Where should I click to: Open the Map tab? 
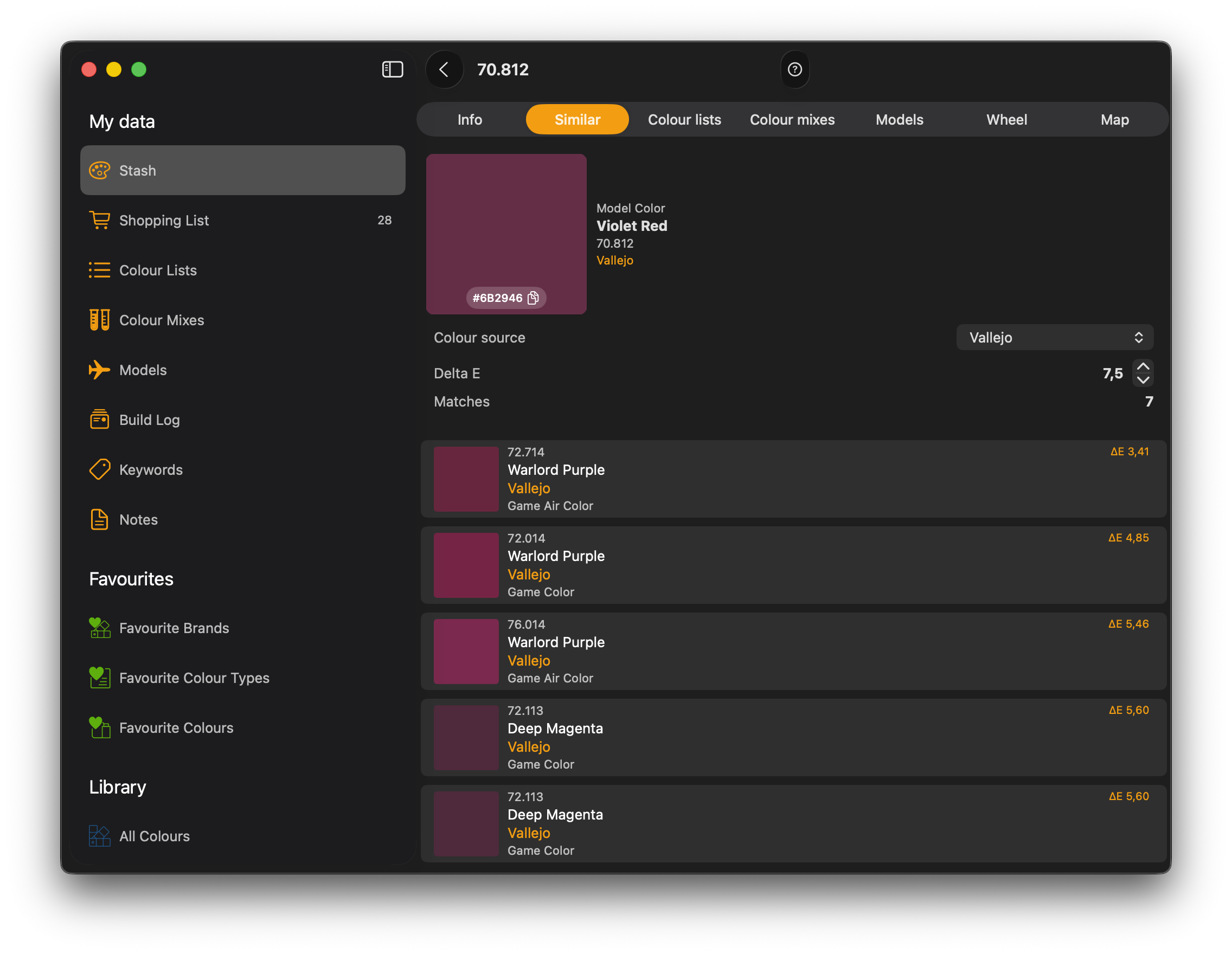[x=1114, y=120]
